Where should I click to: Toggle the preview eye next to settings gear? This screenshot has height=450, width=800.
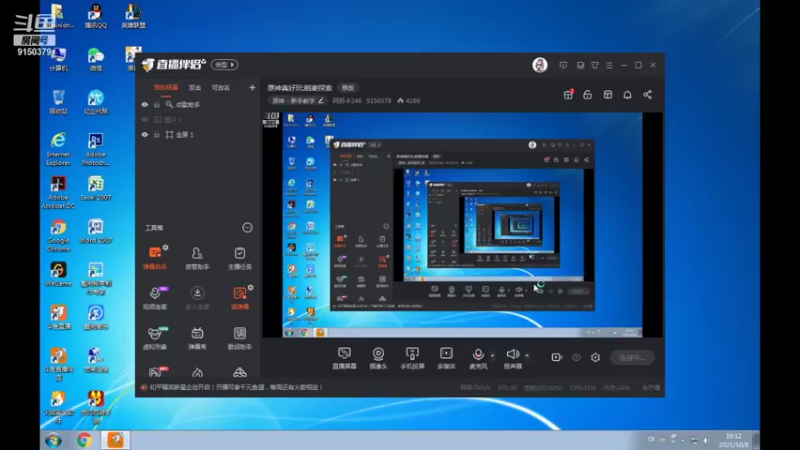click(x=577, y=358)
